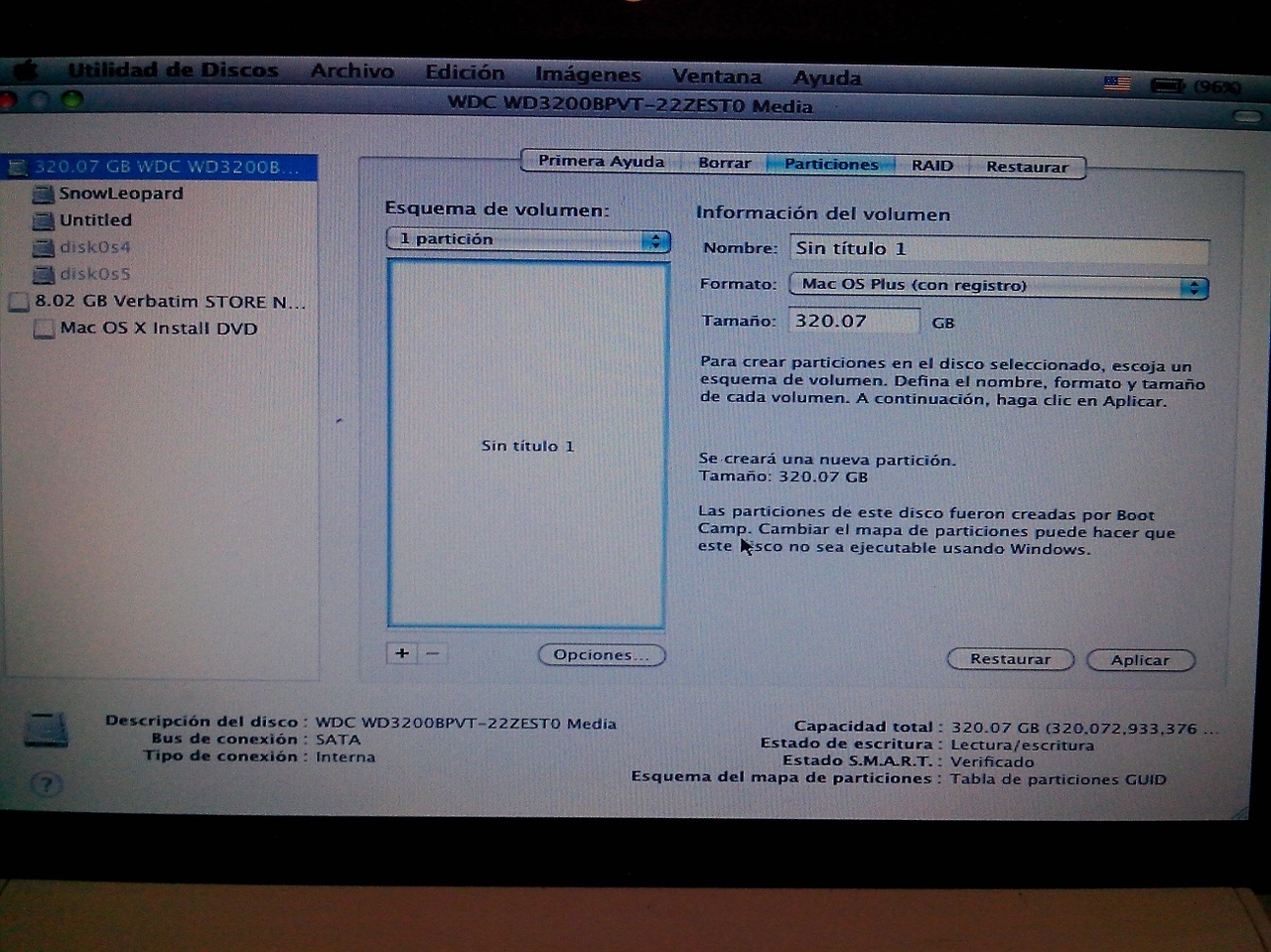Screen dimensions: 1271x952
Task: Click the disk0s4 partition icon
Action: click(43, 247)
